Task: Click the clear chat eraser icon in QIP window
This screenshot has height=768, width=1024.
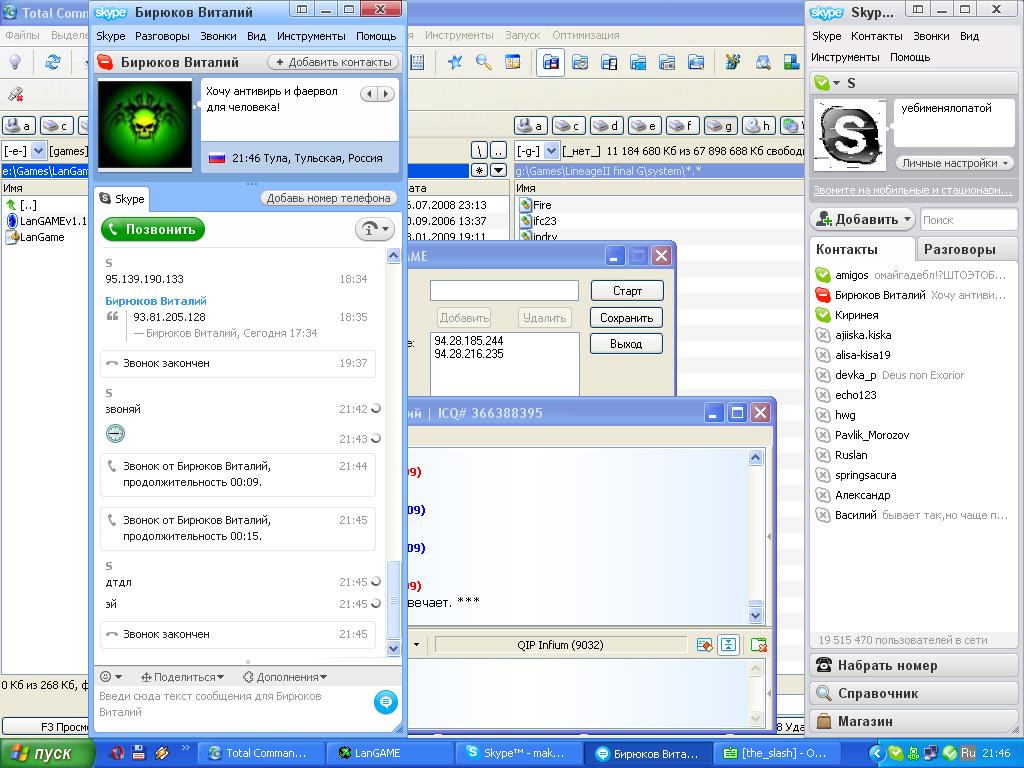Action: pyautogui.click(x=705, y=645)
